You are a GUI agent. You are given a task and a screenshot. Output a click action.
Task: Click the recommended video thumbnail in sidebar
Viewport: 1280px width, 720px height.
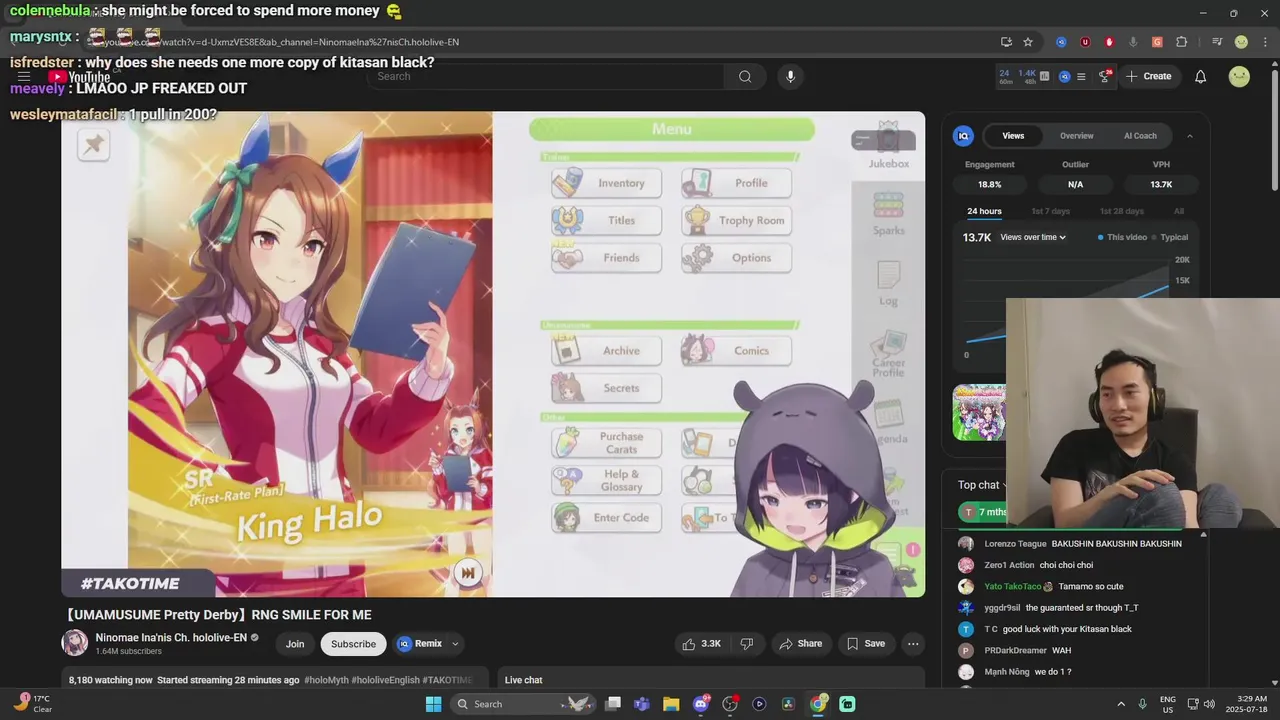point(979,412)
